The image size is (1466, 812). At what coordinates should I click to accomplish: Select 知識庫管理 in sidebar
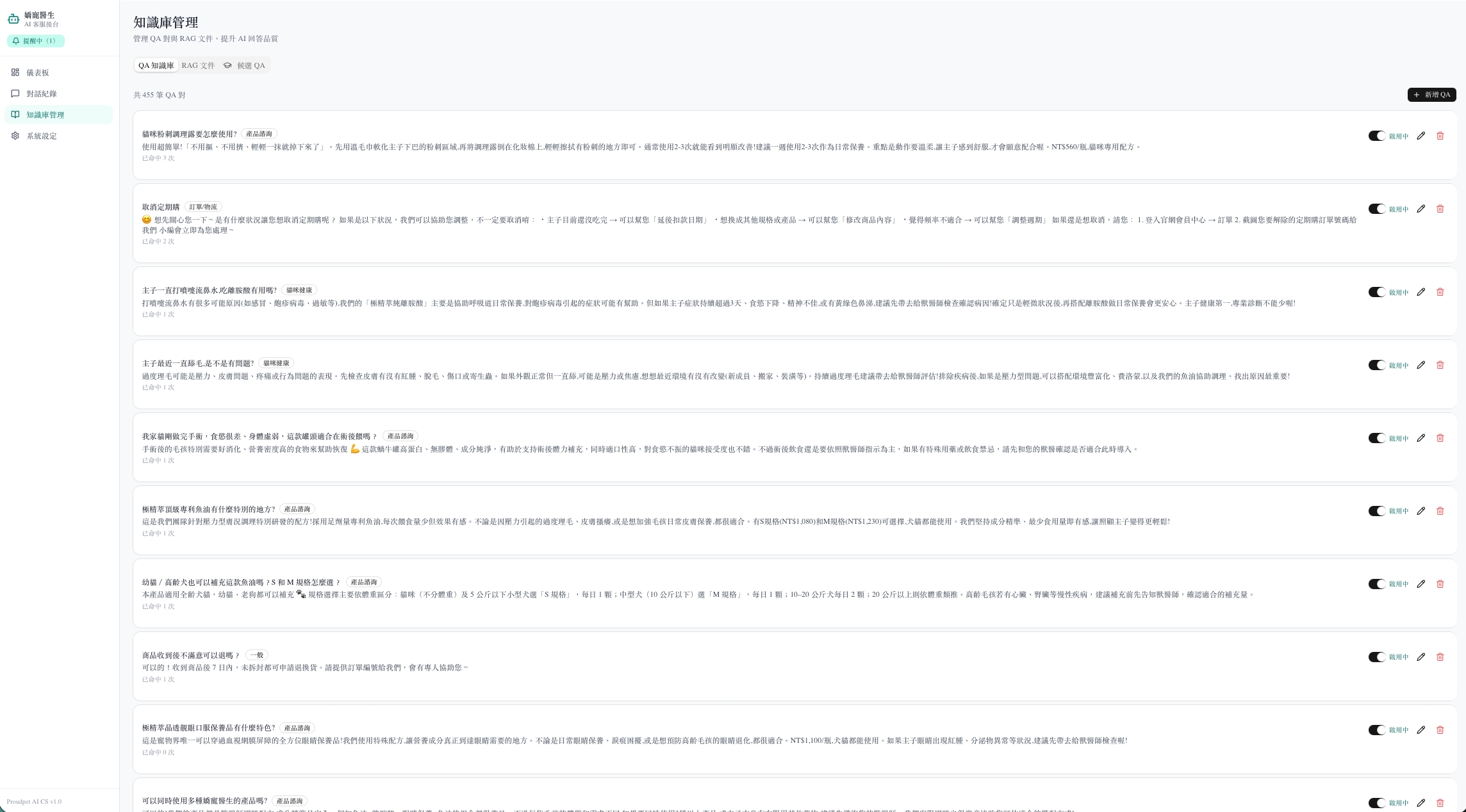point(58,115)
